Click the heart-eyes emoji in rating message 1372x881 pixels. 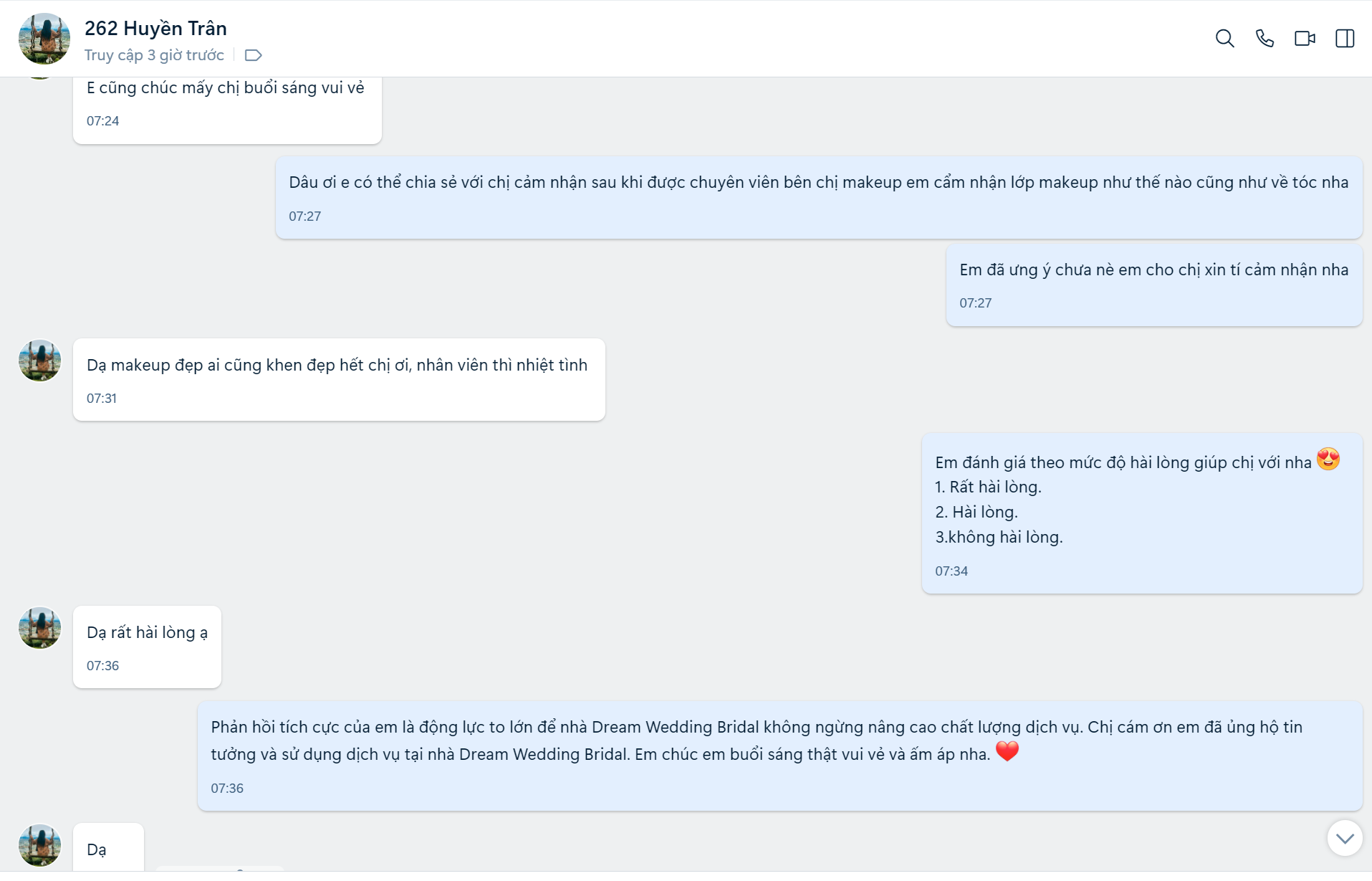click(1328, 459)
